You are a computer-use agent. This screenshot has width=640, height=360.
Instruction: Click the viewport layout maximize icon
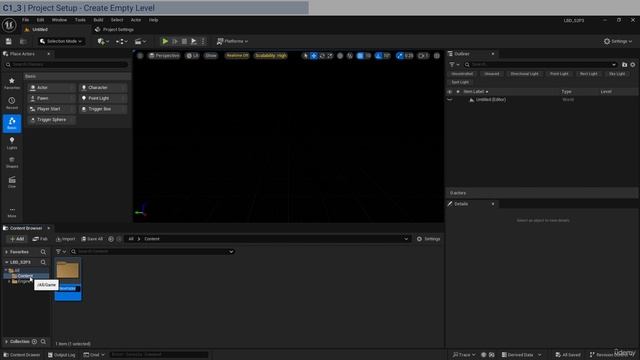click(437, 56)
